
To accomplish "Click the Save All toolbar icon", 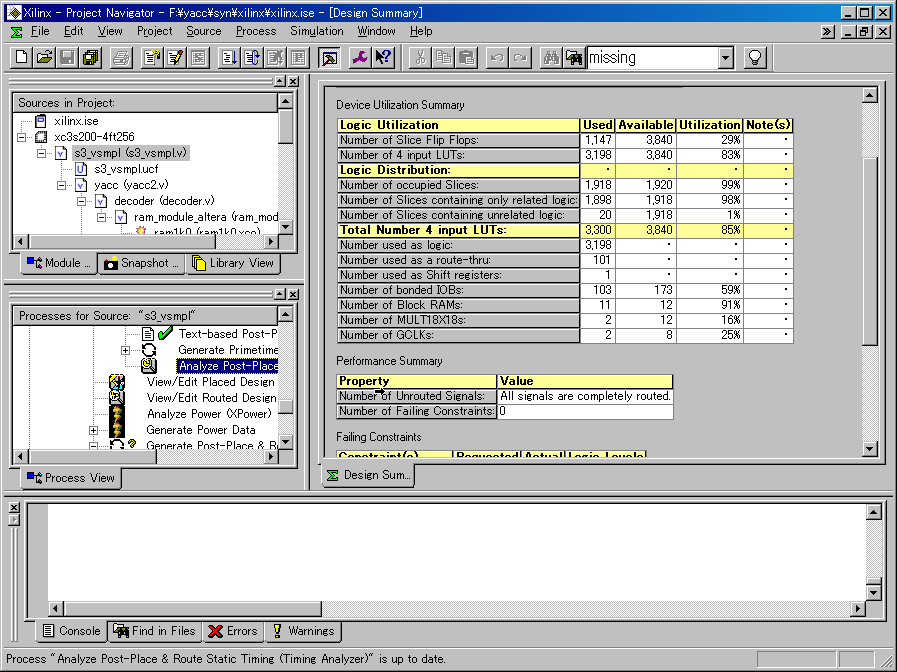I will click(89, 57).
